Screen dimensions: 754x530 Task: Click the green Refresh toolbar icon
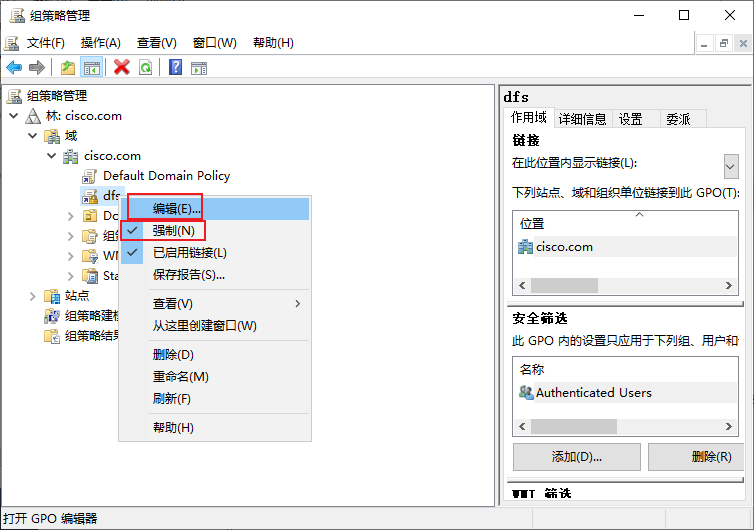click(145, 67)
